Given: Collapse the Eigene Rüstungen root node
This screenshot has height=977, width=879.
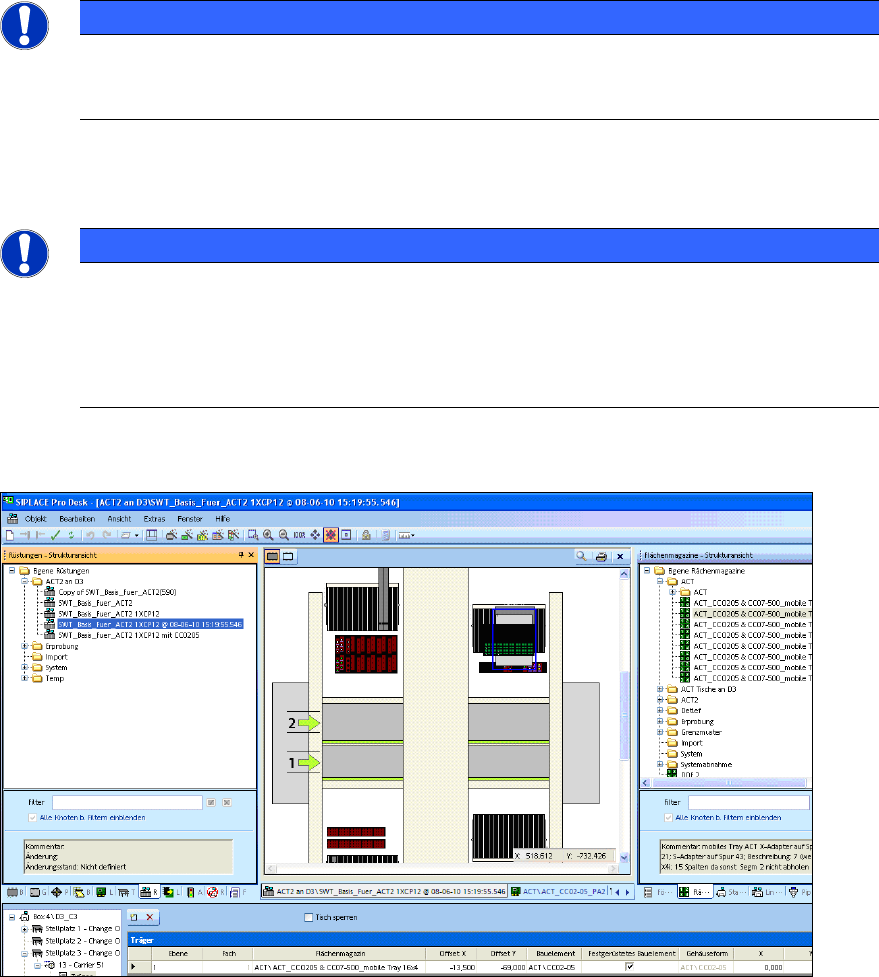Looking at the screenshot, I should [12, 570].
